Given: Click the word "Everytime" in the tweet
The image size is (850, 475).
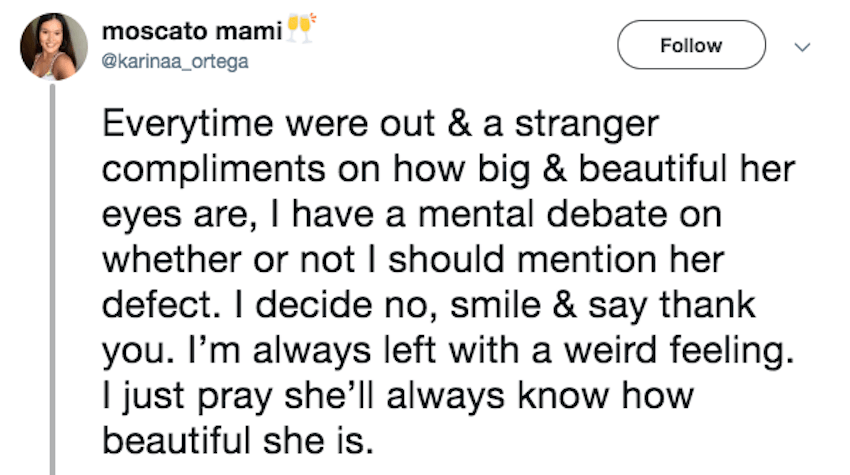Looking at the screenshot, I should pos(188,125).
